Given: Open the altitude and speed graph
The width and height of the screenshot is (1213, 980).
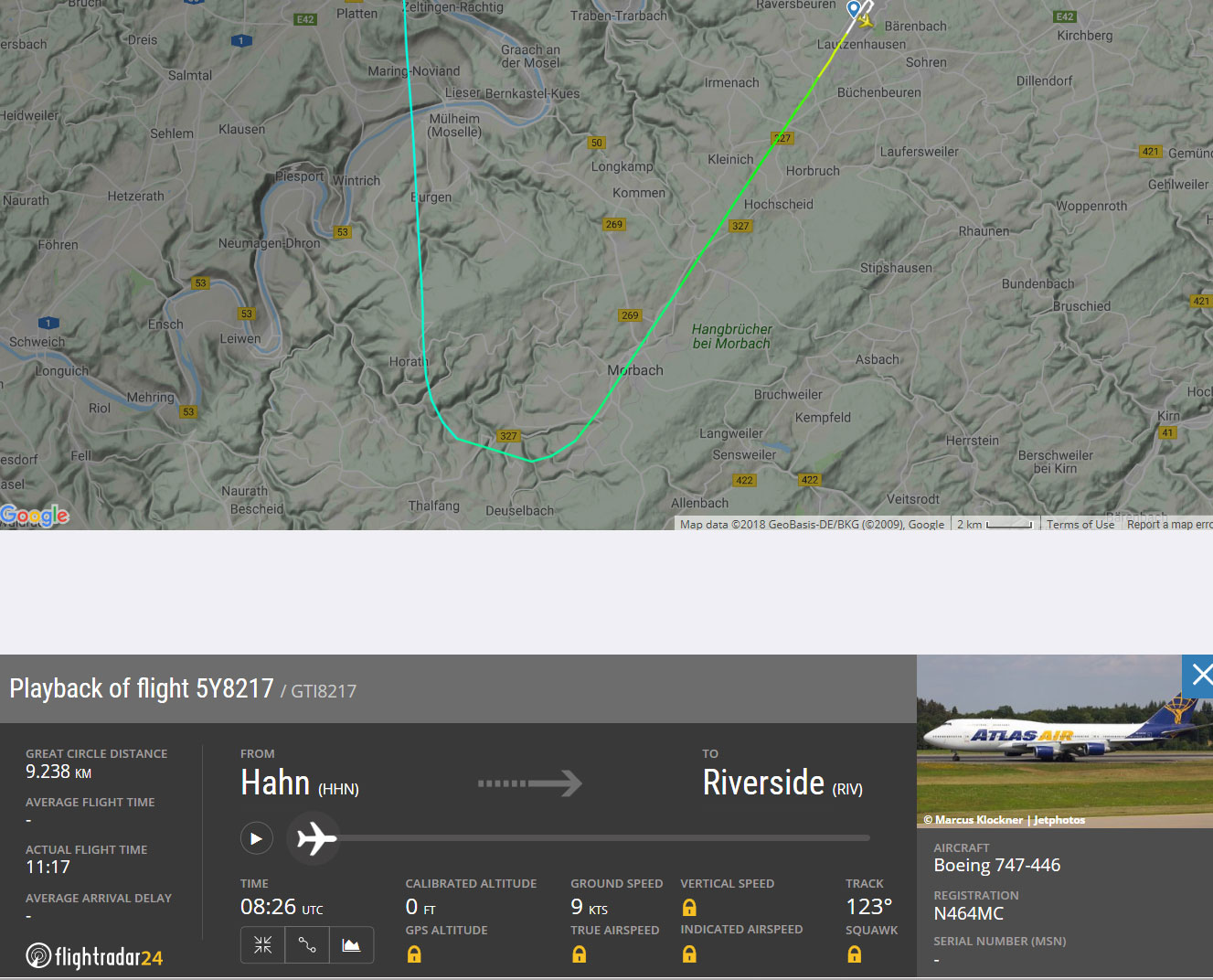Looking at the screenshot, I should pyautogui.click(x=351, y=945).
